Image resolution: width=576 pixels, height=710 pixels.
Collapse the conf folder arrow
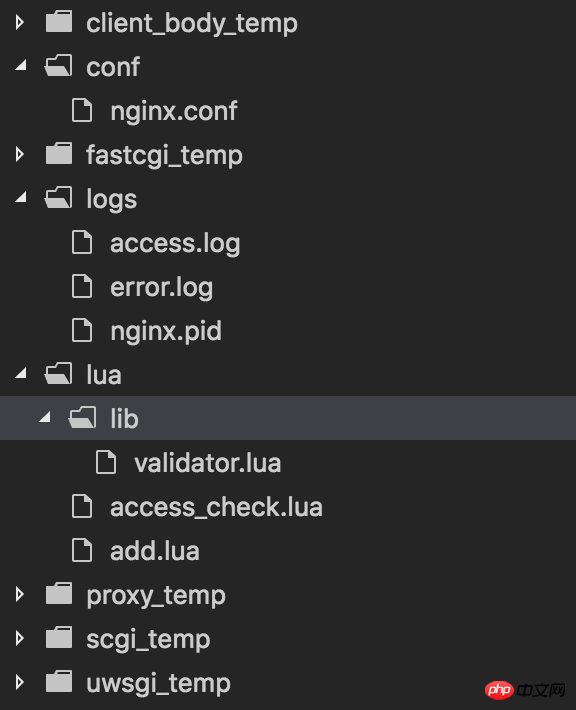(21, 66)
